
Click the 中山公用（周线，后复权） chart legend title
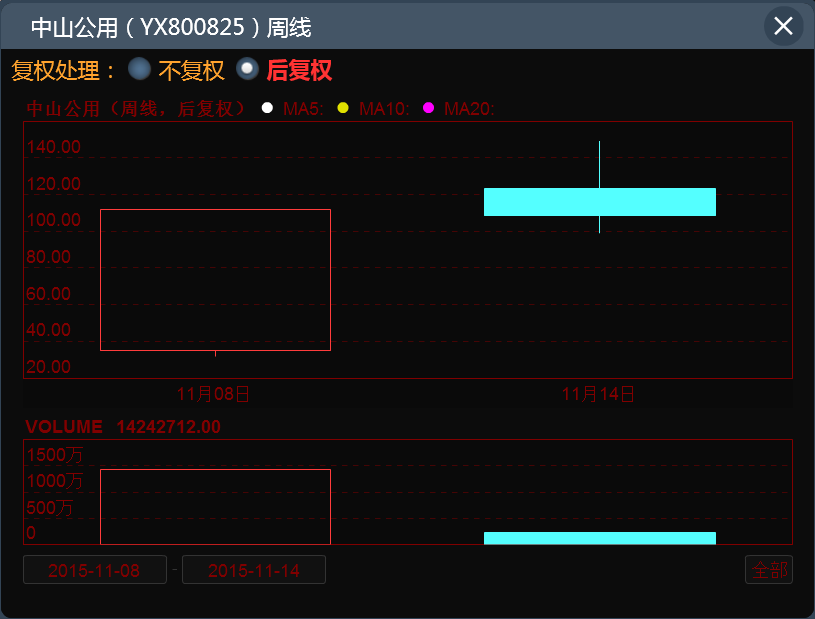[137, 108]
